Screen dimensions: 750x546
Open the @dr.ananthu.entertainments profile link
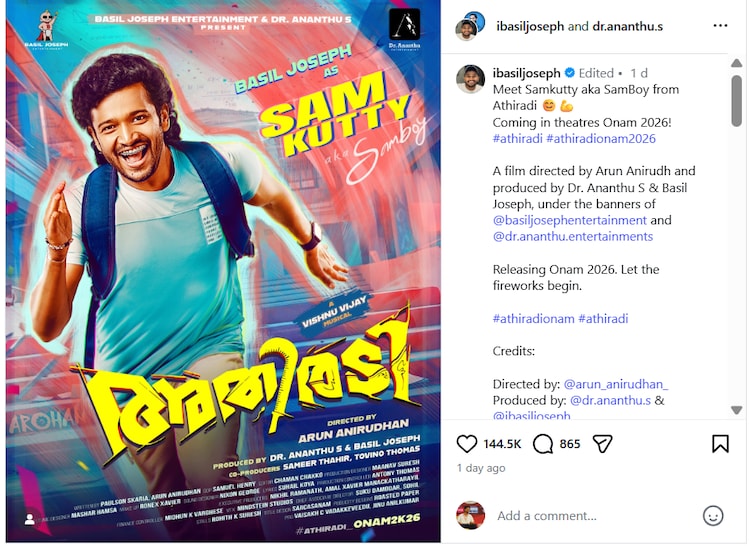573,236
